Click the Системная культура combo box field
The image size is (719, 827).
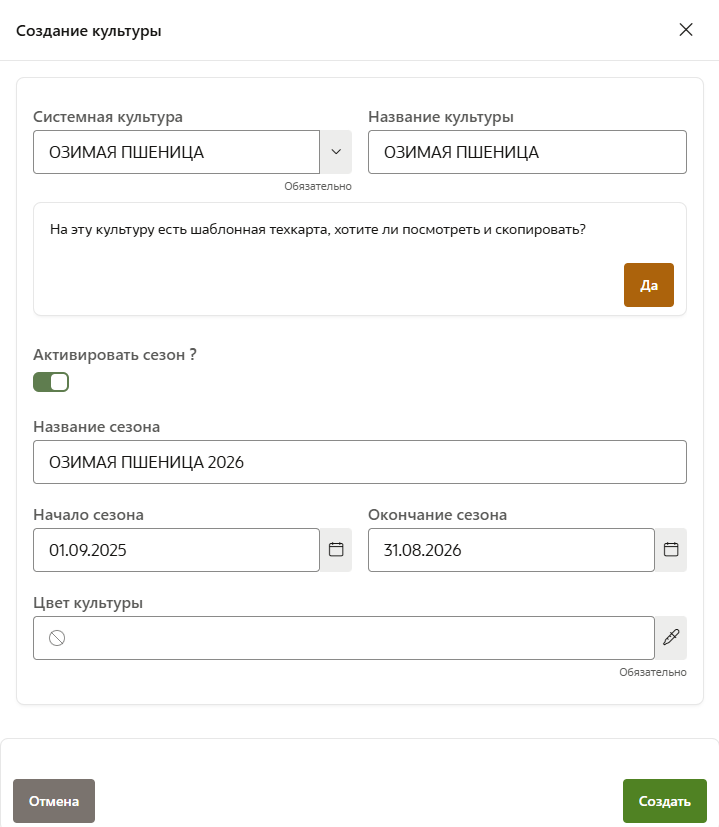tap(176, 152)
